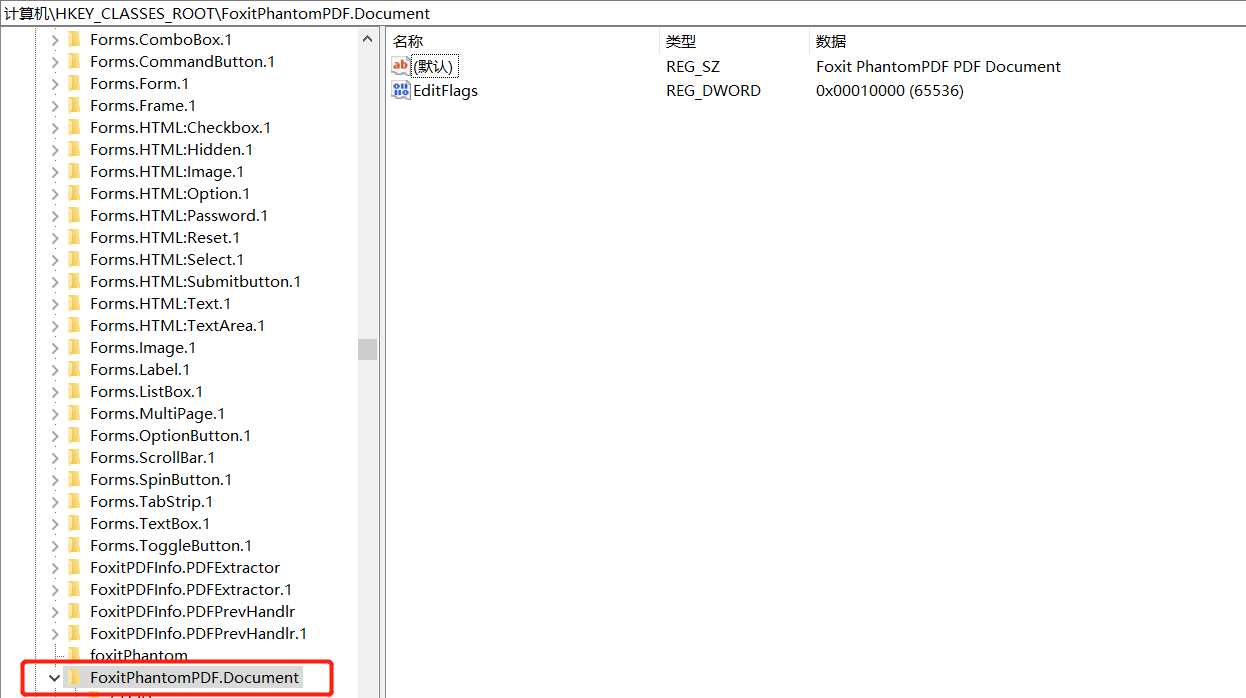Viewport: 1246px width, 698px height.
Task: Click the 数据 column header
Action: pyautogui.click(x=831, y=42)
